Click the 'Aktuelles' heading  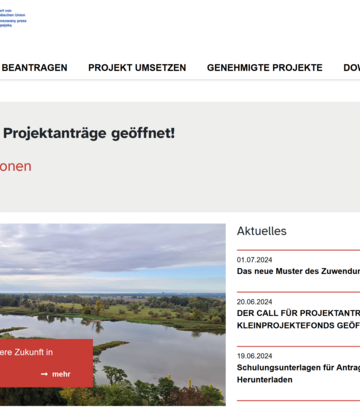pyautogui.click(x=262, y=231)
